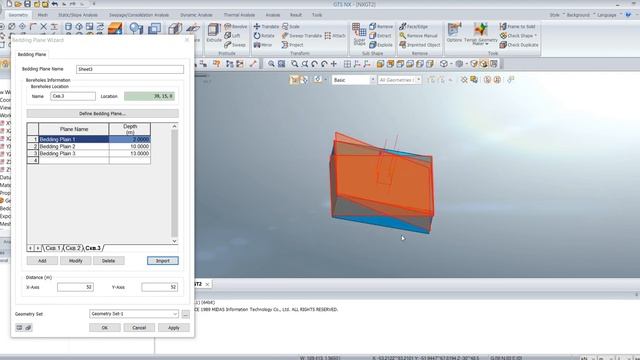Switch to the Dynamic Analysis tab
Screen dimensions: 640x360
coord(196,15)
